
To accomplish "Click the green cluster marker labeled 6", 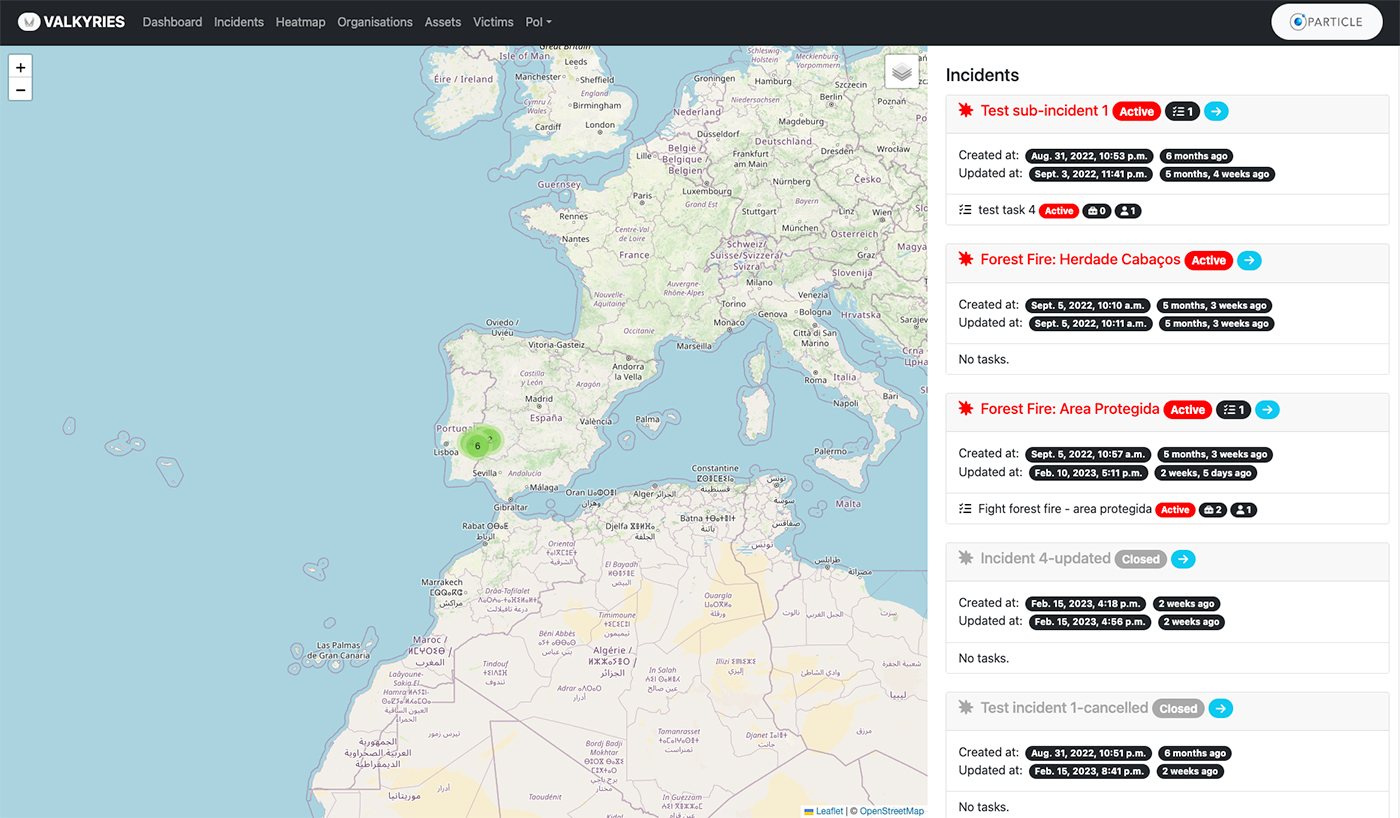I will pos(478,445).
